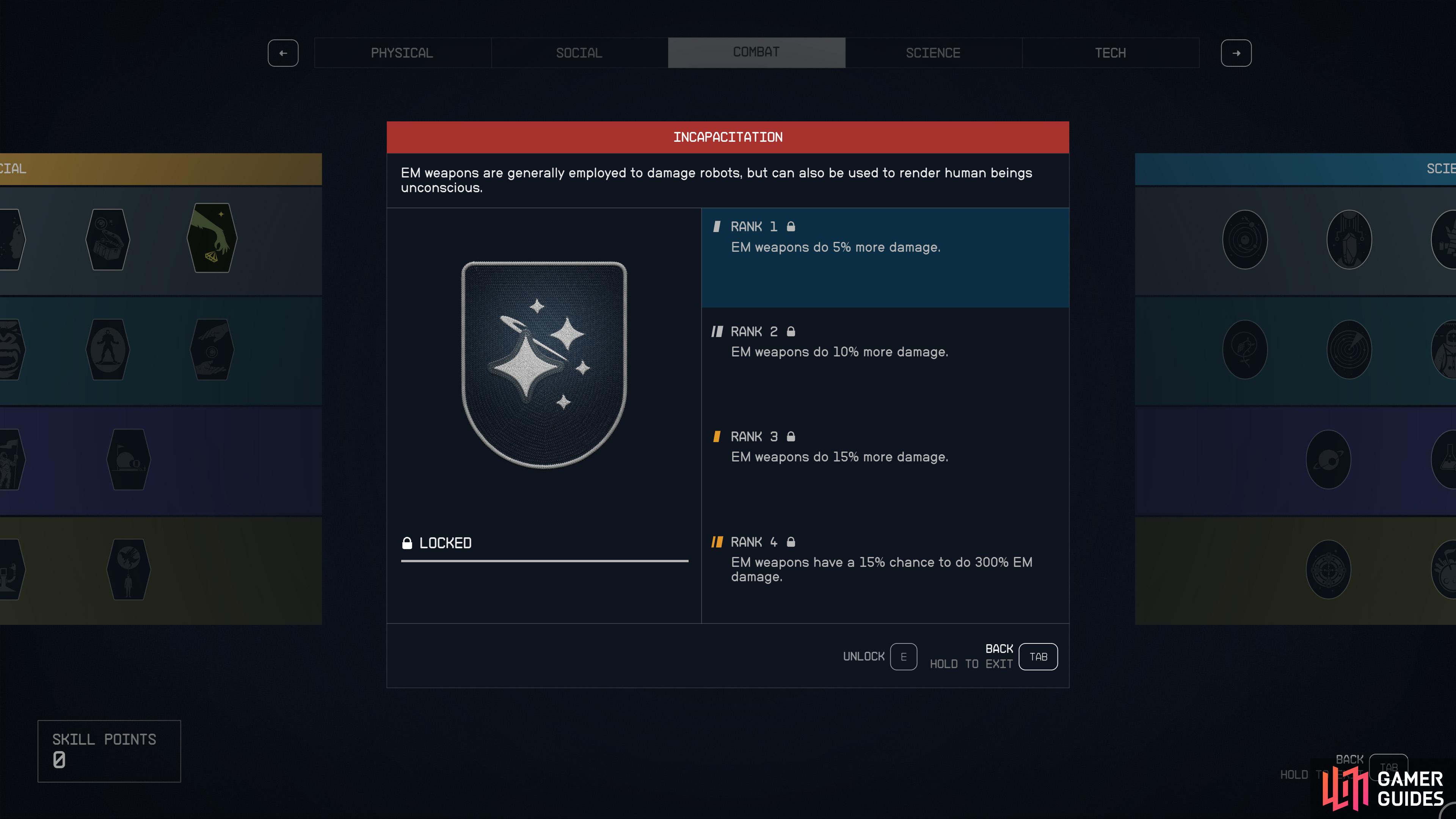Click the Back TAB key button
The image size is (1456, 819).
tap(1038, 657)
